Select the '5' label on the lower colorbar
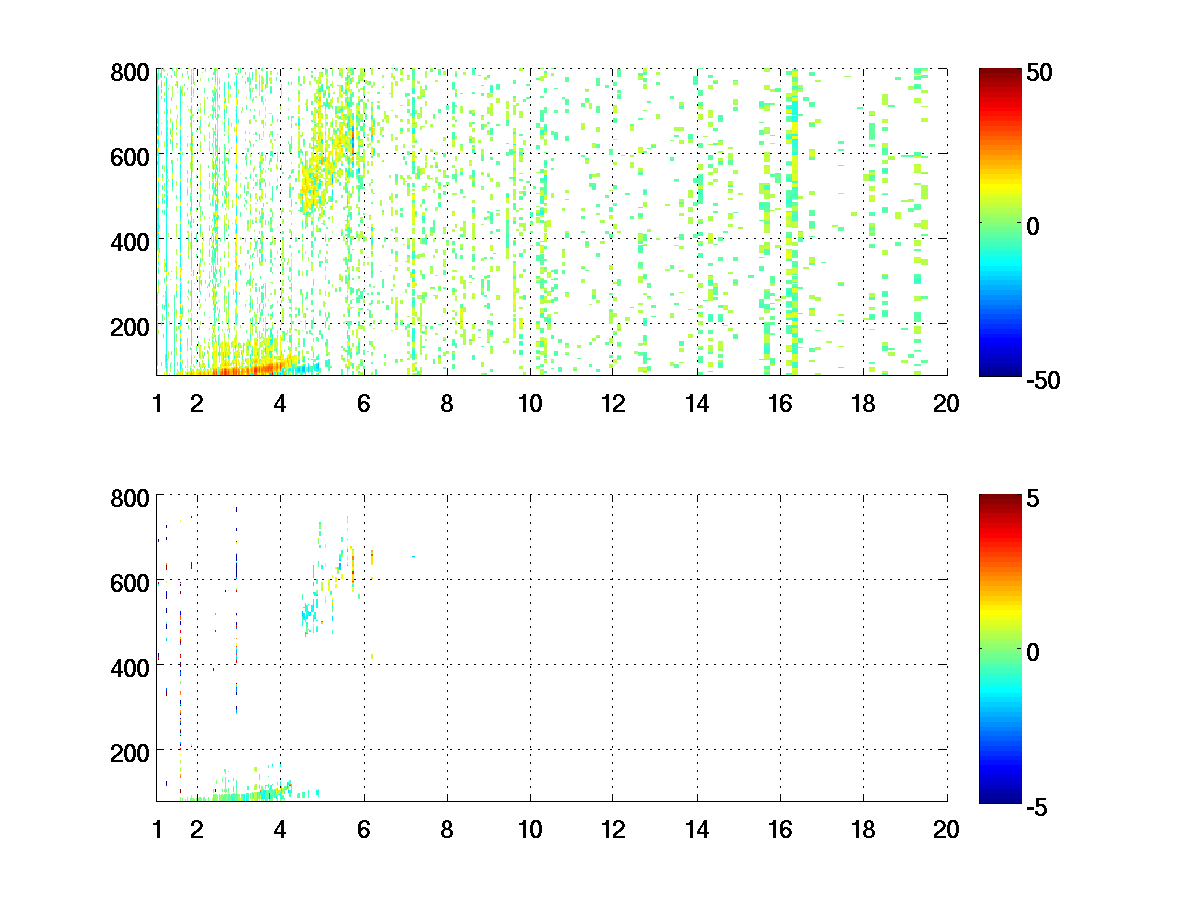The width and height of the screenshot is (1200, 900). click(x=1035, y=499)
